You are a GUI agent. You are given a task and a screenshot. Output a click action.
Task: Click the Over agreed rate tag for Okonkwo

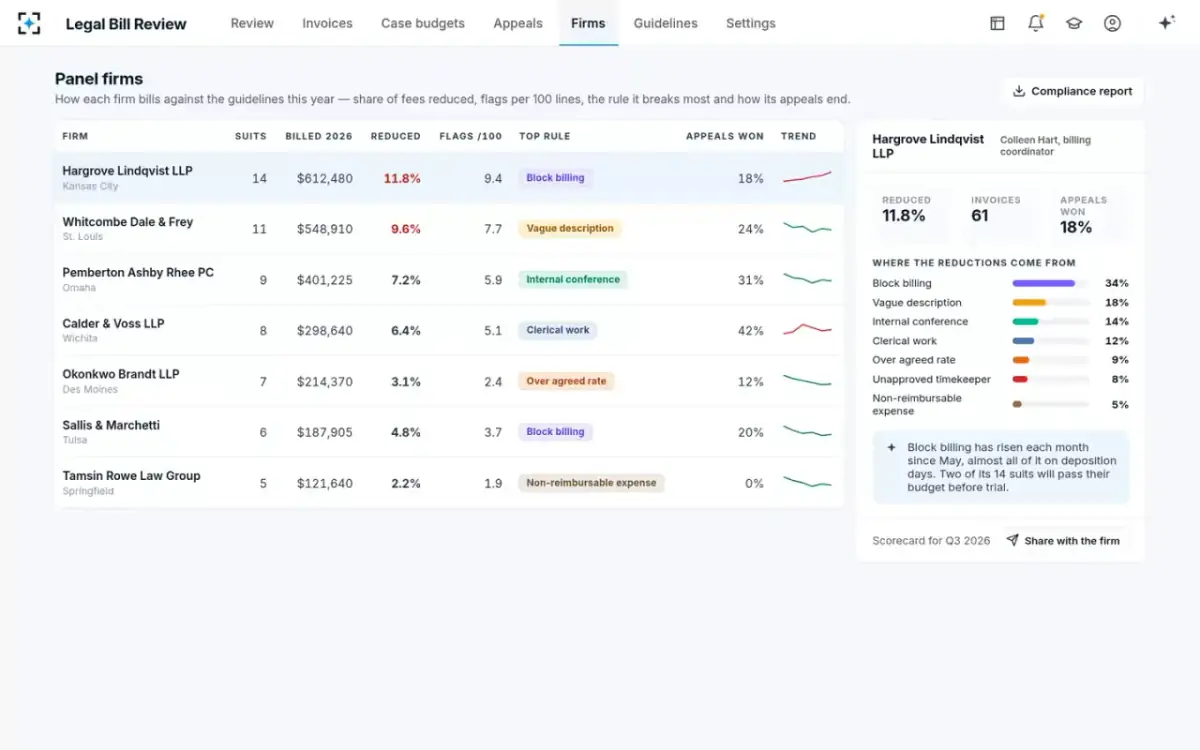point(566,381)
